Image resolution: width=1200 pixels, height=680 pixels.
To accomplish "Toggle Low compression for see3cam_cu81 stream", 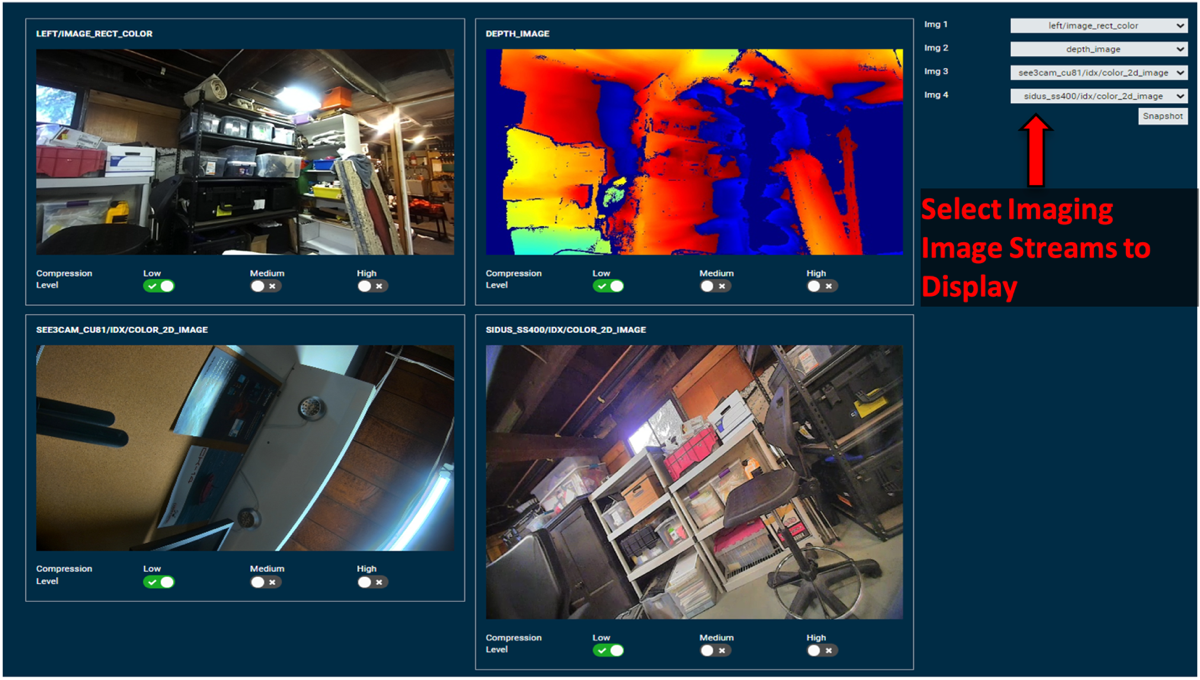I will pos(159,582).
